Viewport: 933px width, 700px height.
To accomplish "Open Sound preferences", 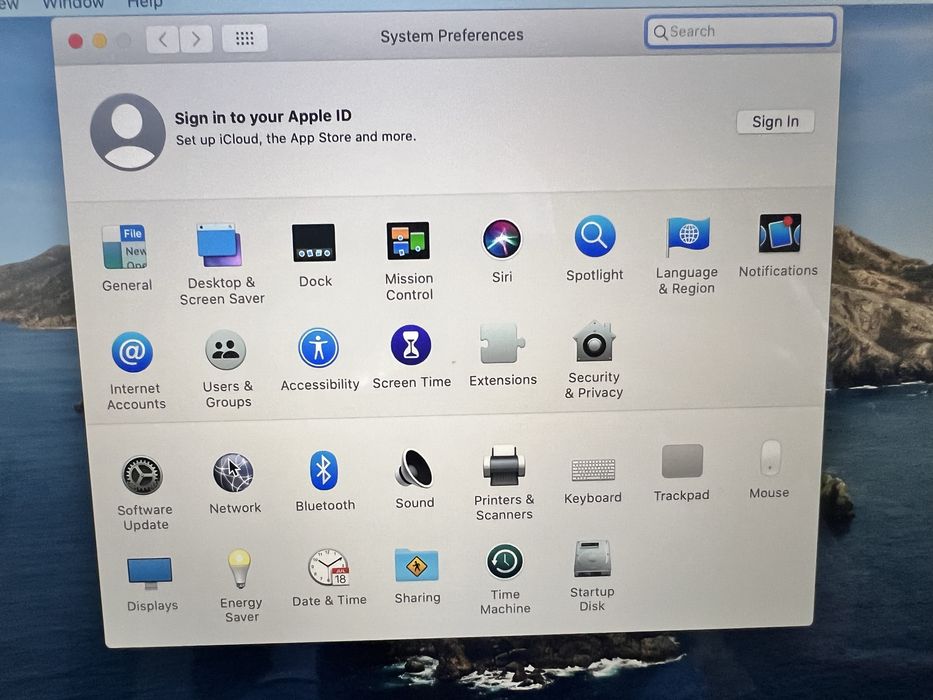I will click(414, 479).
